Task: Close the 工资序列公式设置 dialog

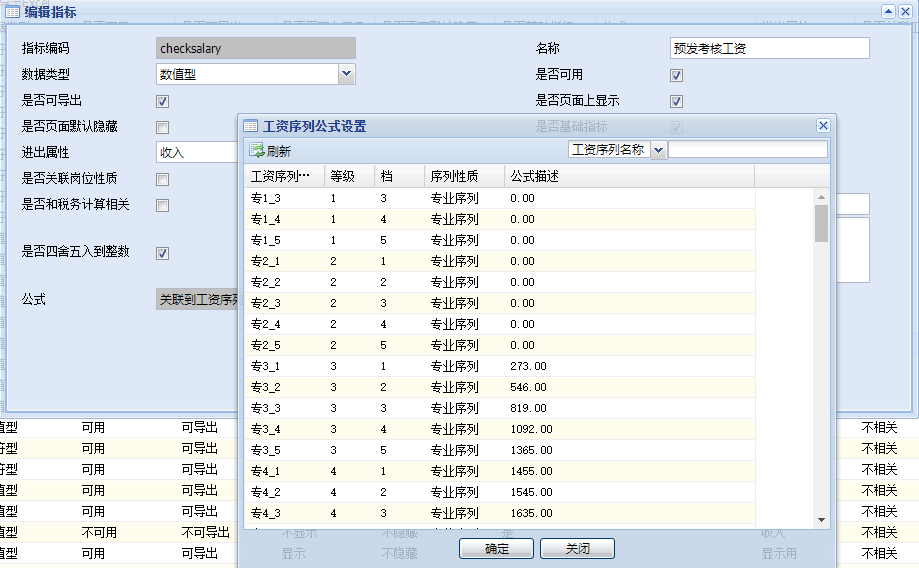Action: pyautogui.click(x=823, y=125)
